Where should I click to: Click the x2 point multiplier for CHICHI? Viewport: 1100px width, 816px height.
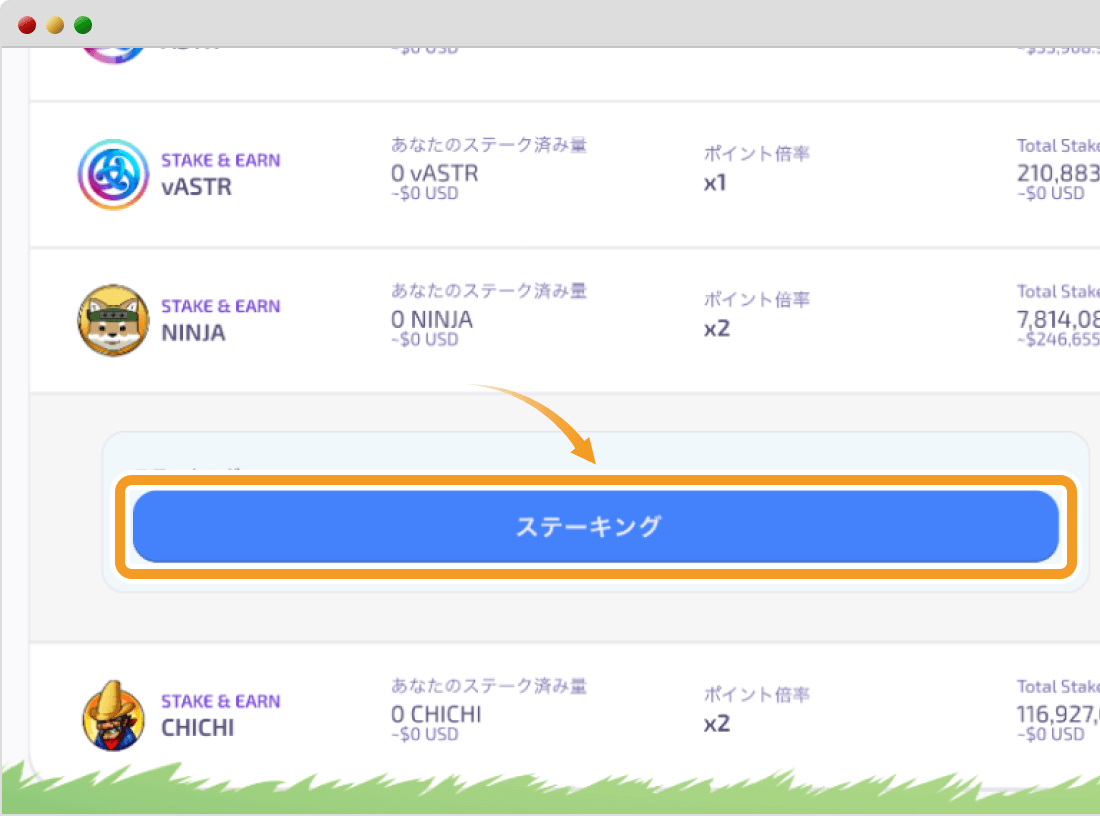pos(717,723)
